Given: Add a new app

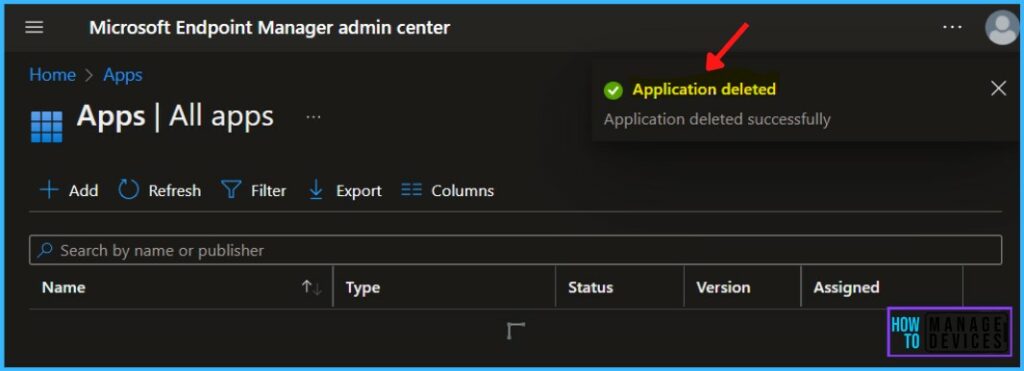Looking at the screenshot, I should click(69, 191).
